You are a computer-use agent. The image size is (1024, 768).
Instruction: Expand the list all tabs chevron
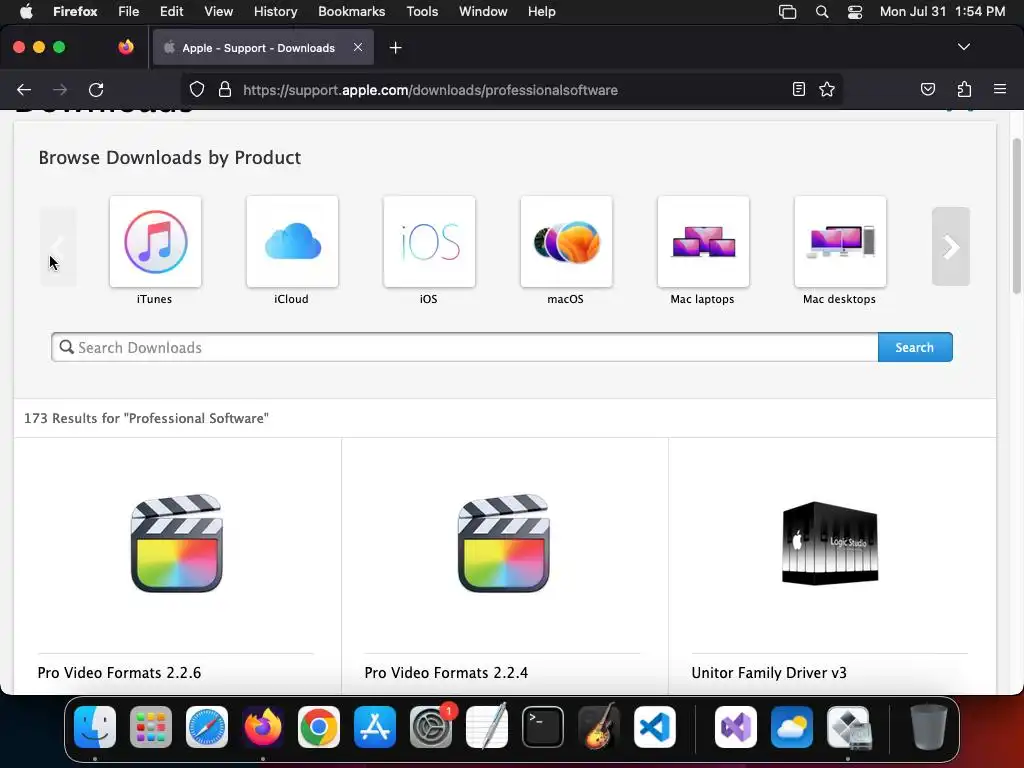964,47
